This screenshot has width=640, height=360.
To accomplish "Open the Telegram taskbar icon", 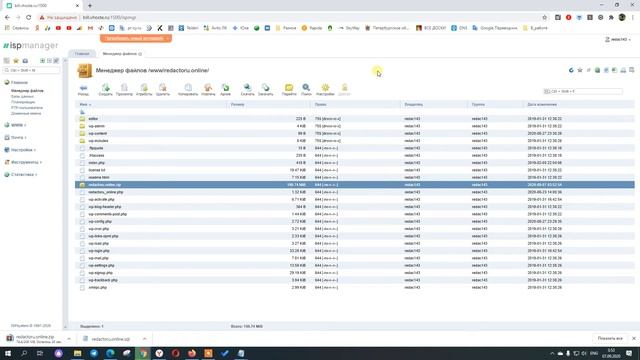I will coord(94,353).
